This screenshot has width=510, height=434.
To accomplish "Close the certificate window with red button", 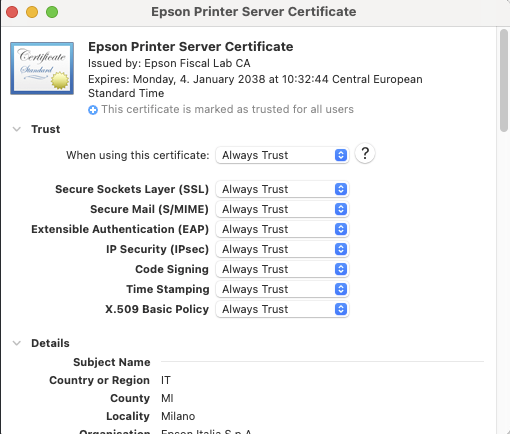I will point(12,12).
